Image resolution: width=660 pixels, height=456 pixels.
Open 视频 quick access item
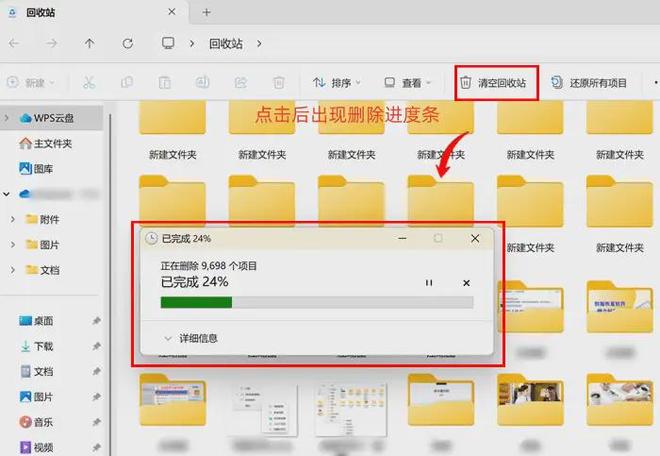[x=36, y=447]
